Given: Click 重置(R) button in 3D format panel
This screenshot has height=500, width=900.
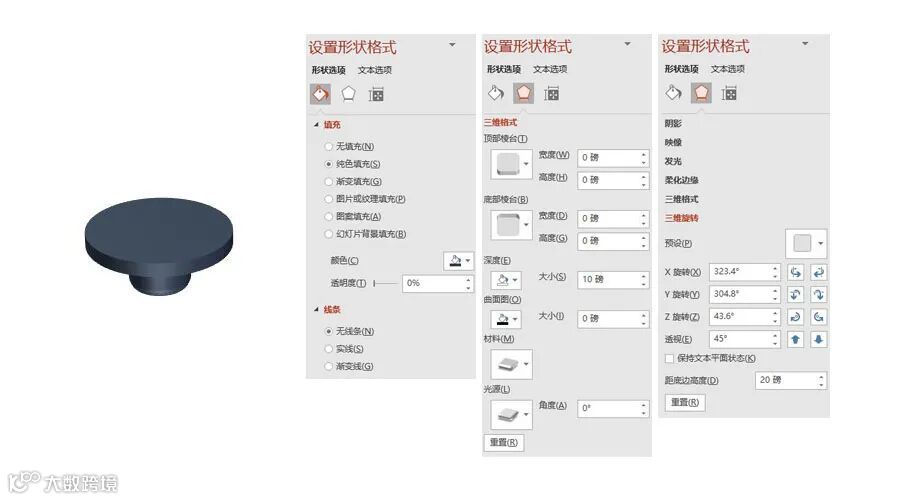Looking at the screenshot, I should click(503, 443).
